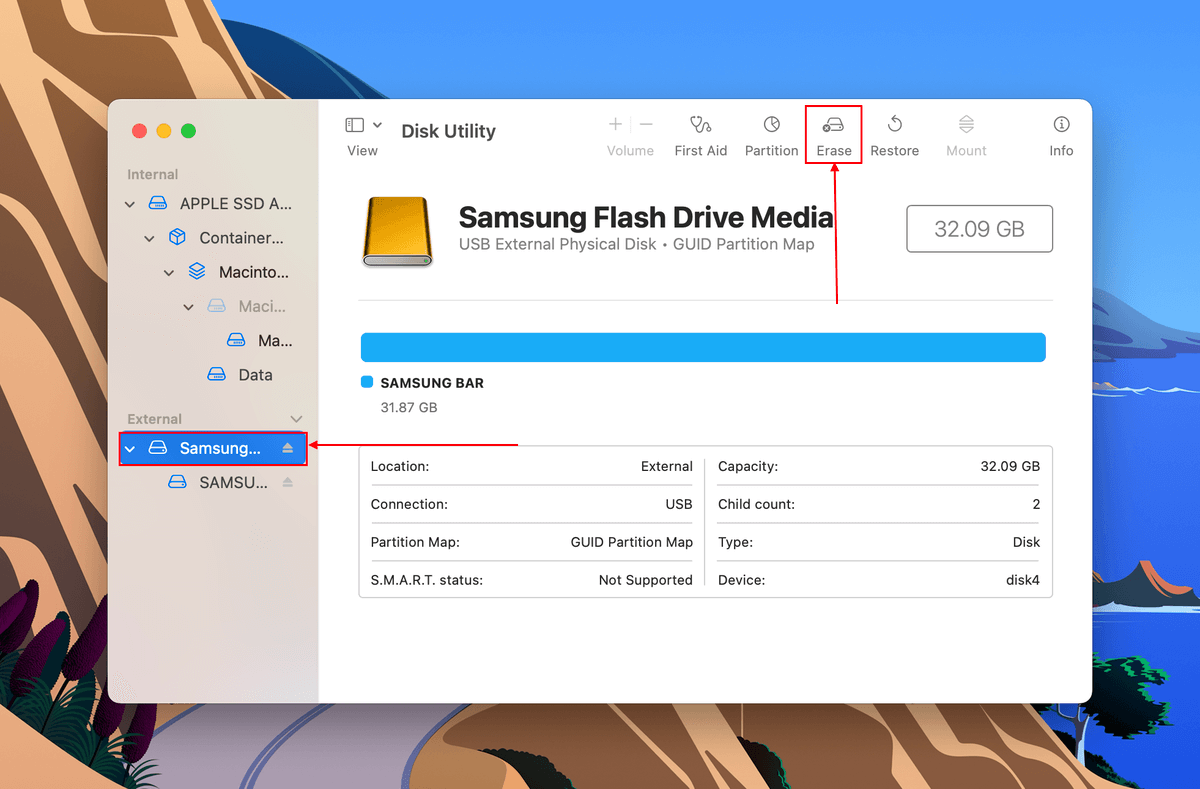Click the Samsung Flash Drive Media title
Image resolution: width=1200 pixels, height=789 pixels.
[x=646, y=217]
